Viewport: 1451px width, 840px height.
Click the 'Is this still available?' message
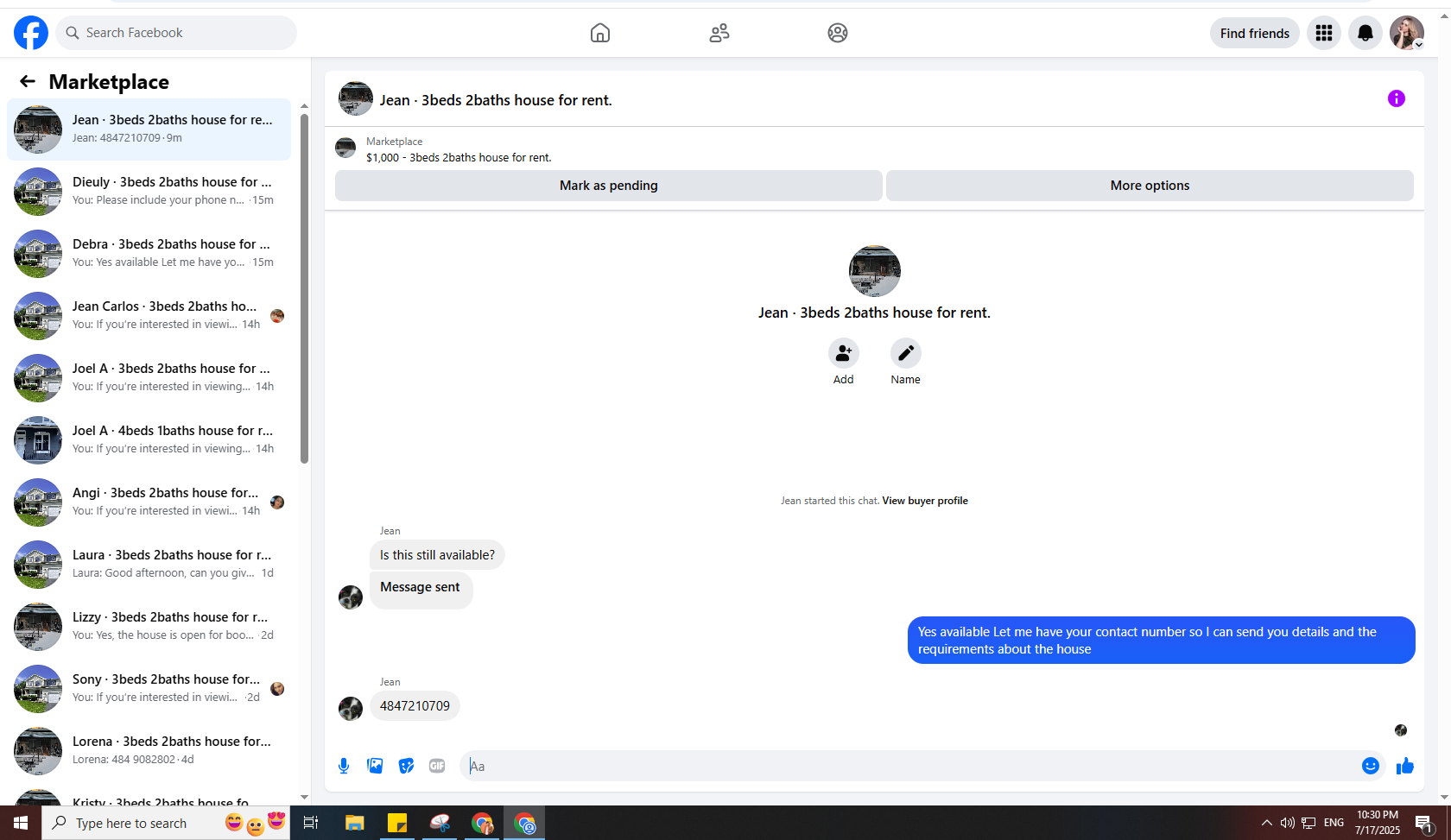(437, 555)
